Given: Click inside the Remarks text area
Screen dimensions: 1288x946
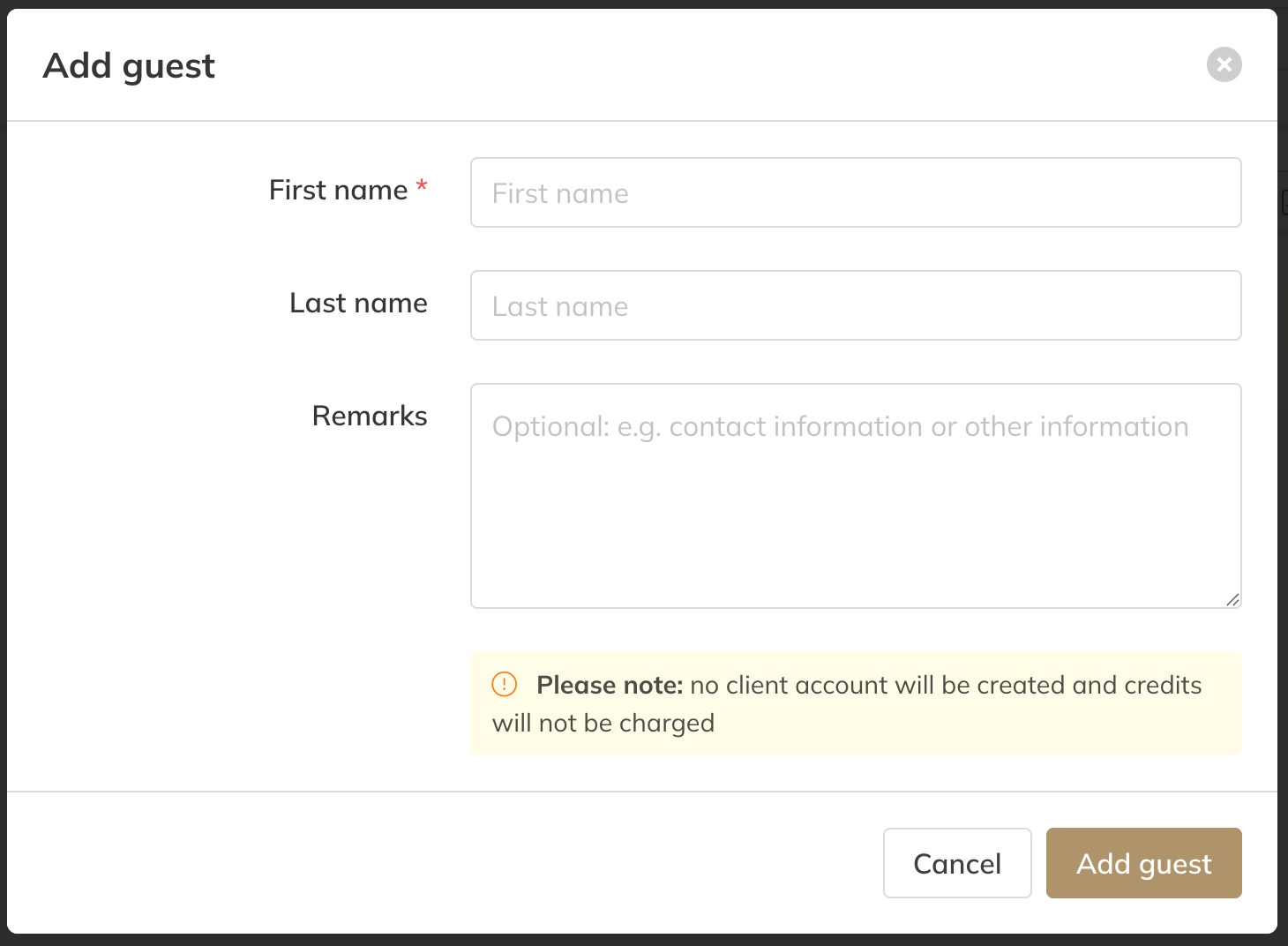Looking at the screenshot, I should pyautogui.click(x=856, y=494).
